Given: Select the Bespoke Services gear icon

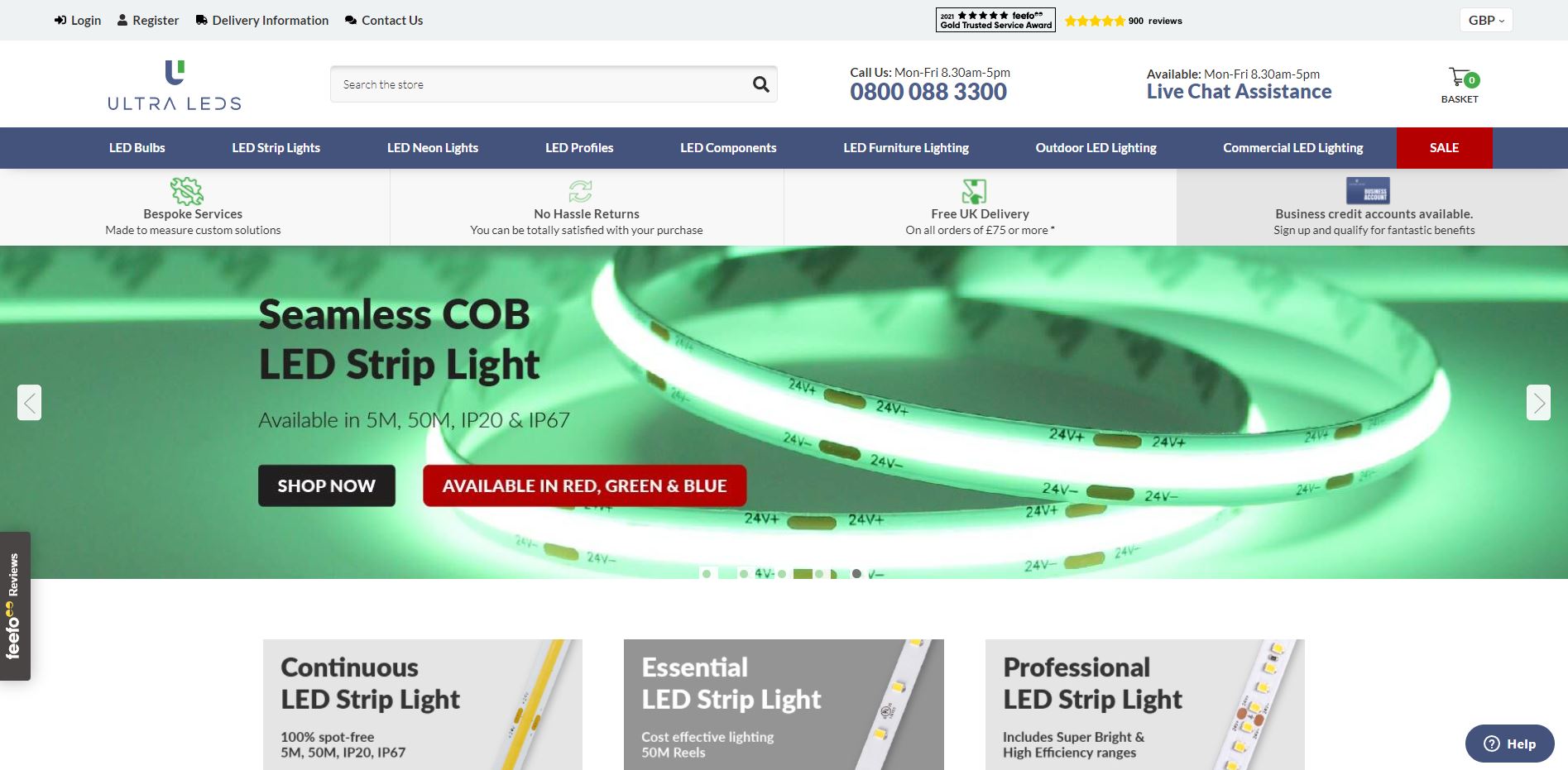Looking at the screenshot, I should (x=185, y=190).
